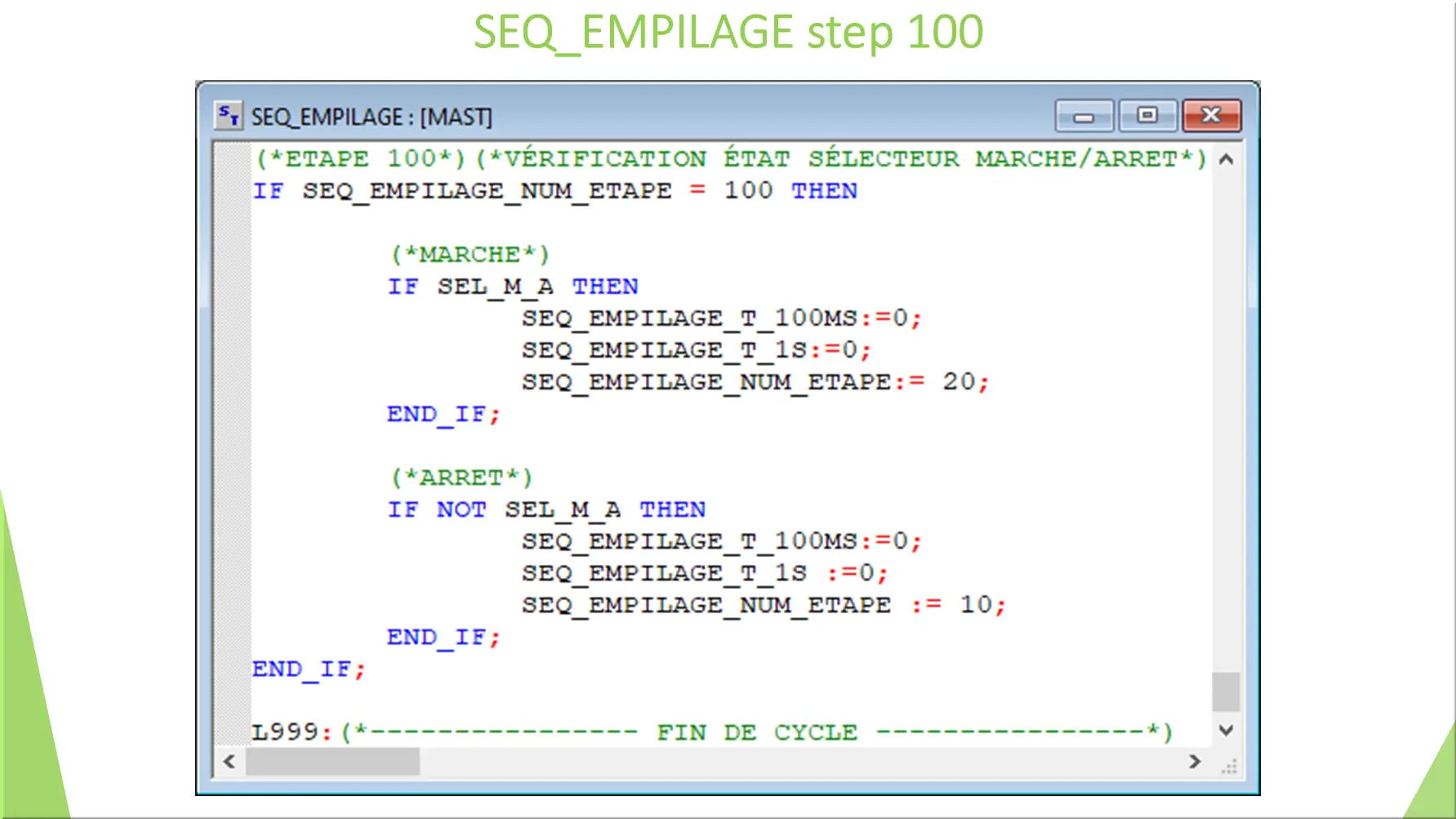1456x819 pixels.
Task: Place cursor on the IF SEL_M_A THEN line
Action: (x=513, y=286)
